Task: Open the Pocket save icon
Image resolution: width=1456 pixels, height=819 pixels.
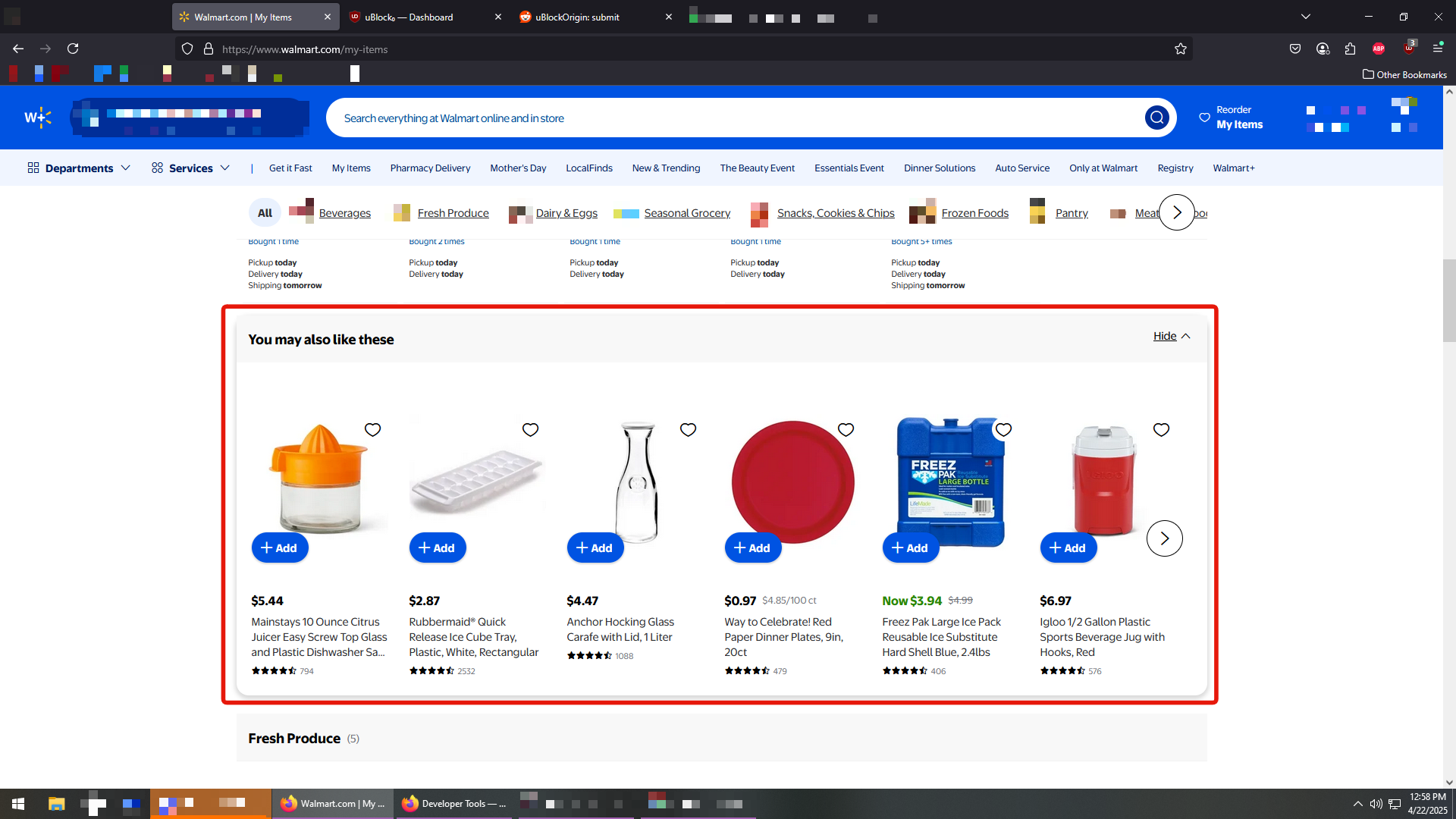Action: click(x=1295, y=49)
